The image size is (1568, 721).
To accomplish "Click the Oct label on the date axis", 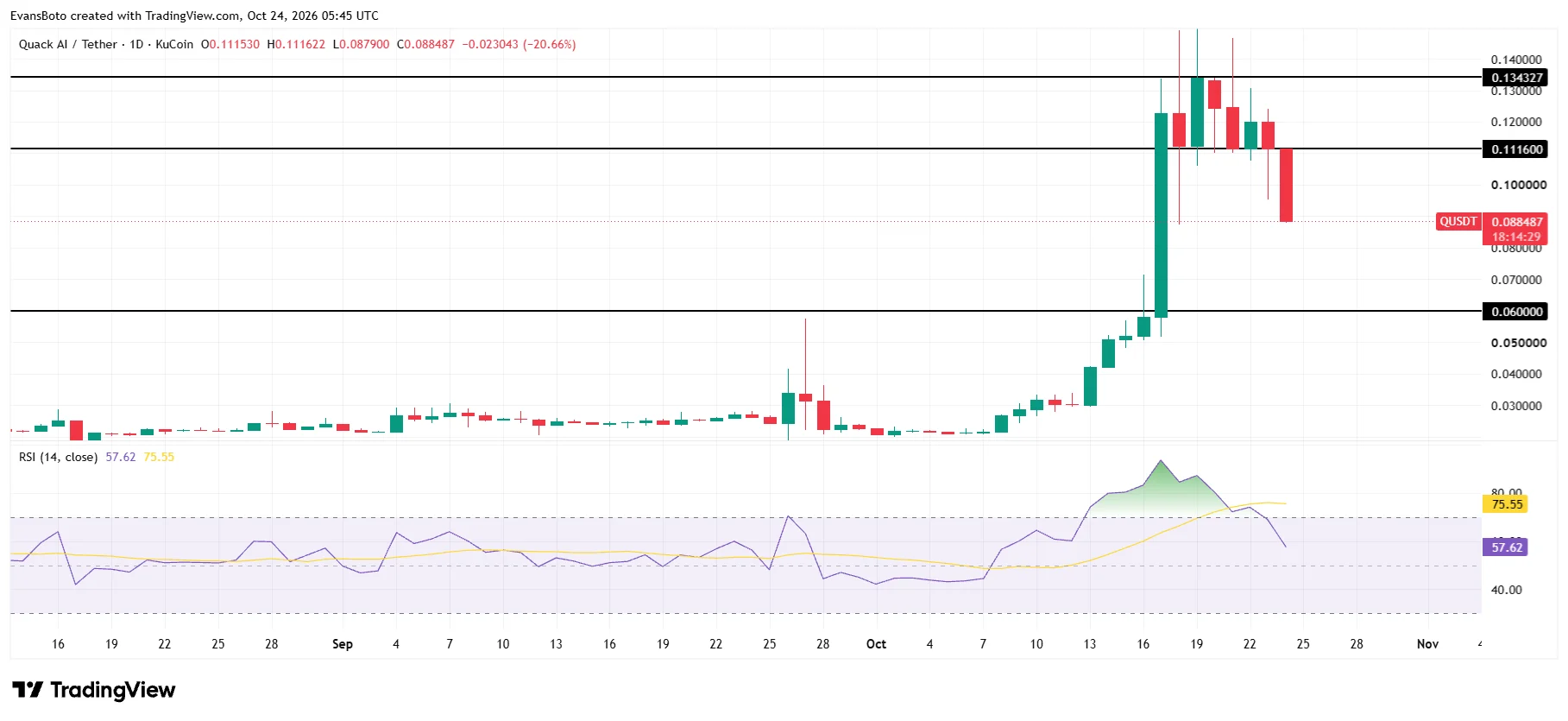I will click(876, 644).
